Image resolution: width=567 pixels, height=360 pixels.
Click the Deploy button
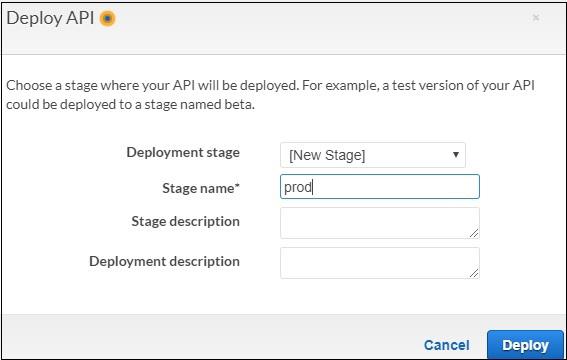(525, 345)
